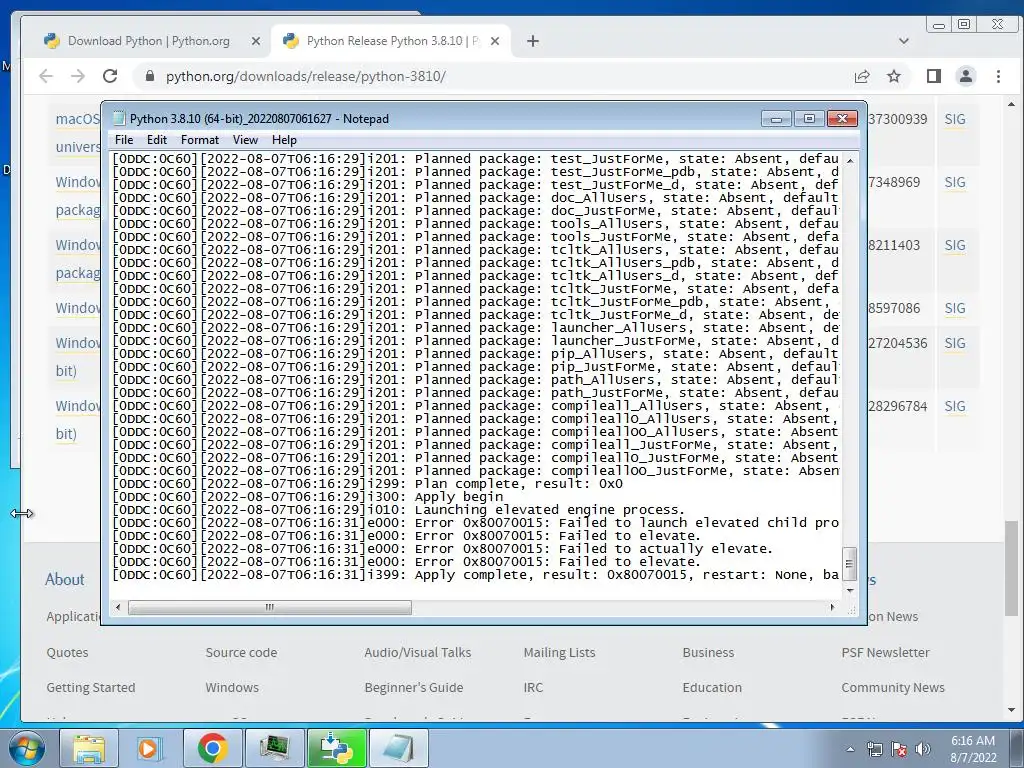Open the Audio/Visual Talks footer link

[x=417, y=652]
